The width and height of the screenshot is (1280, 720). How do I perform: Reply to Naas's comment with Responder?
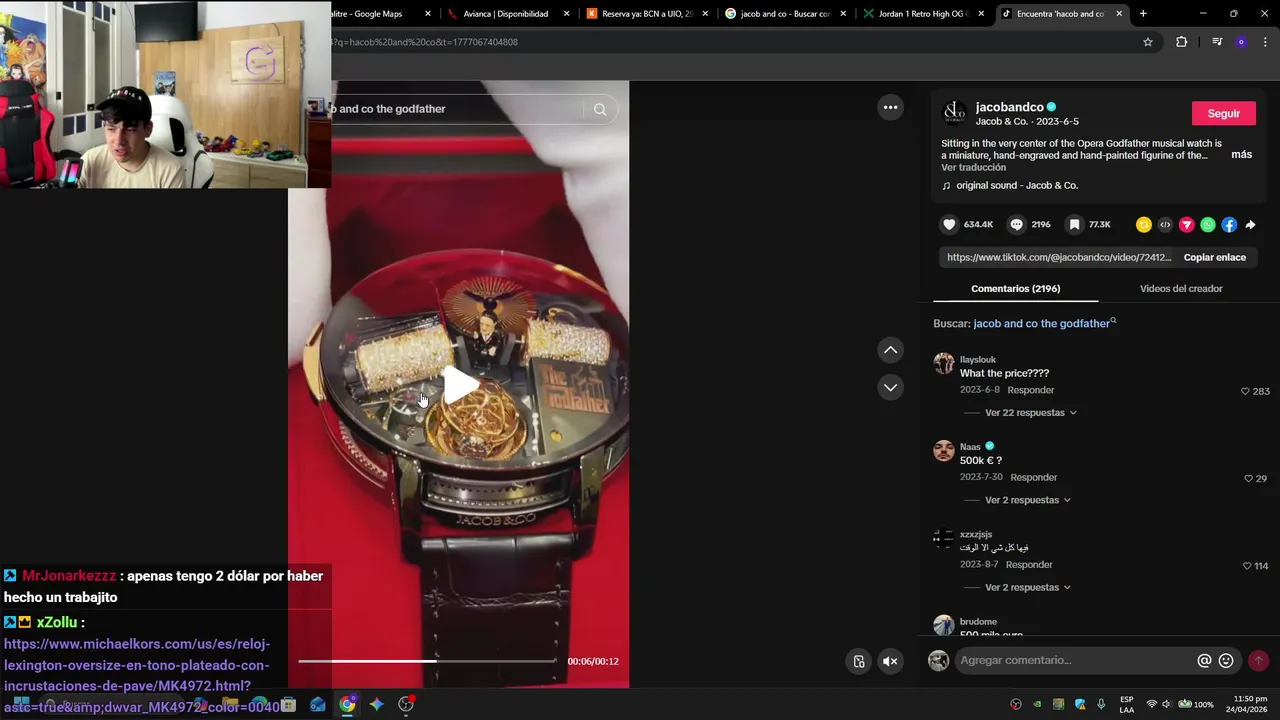click(x=1033, y=477)
